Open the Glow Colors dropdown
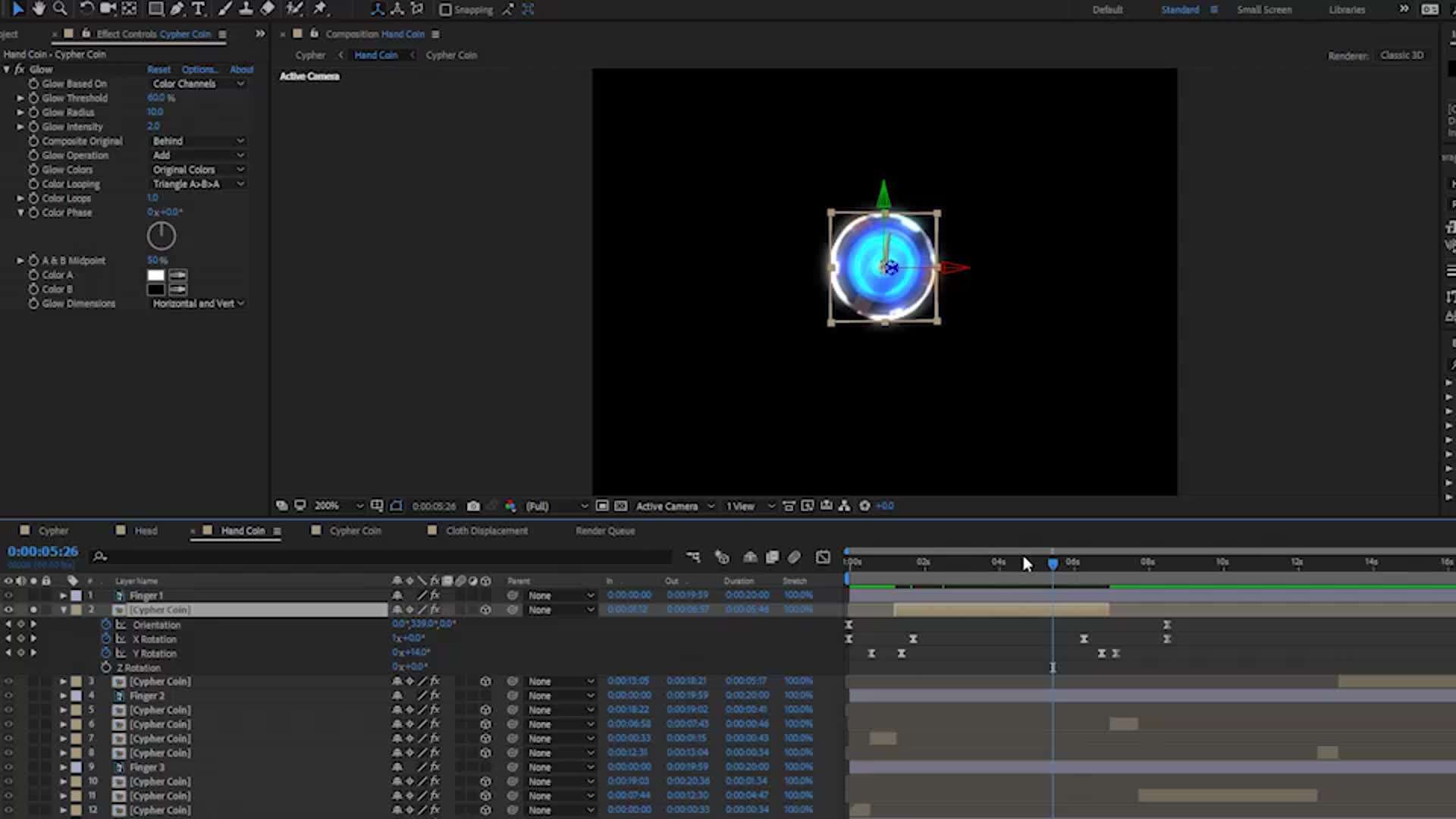Viewport: 1456px width, 819px height. [198, 170]
